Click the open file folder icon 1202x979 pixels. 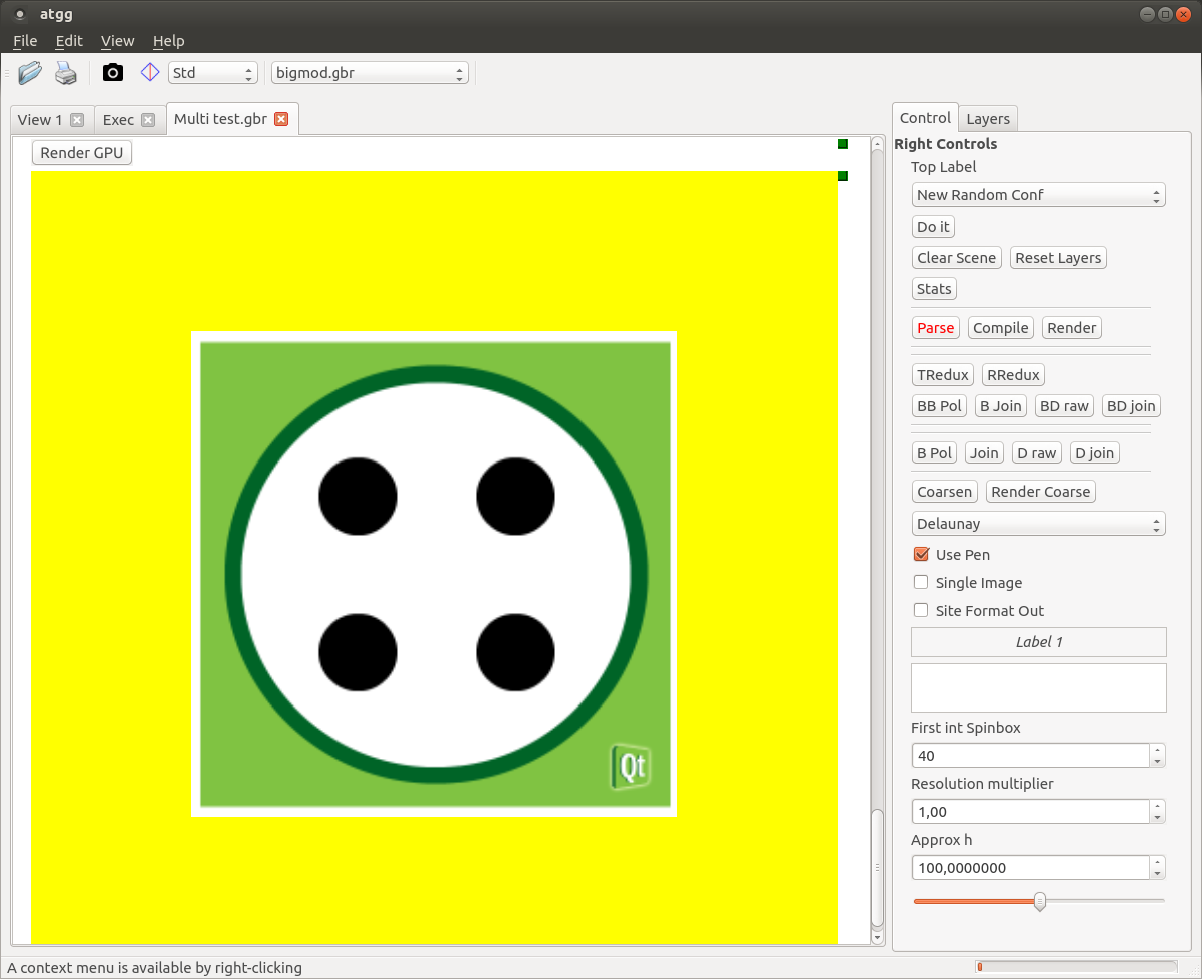click(x=30, y=73)
